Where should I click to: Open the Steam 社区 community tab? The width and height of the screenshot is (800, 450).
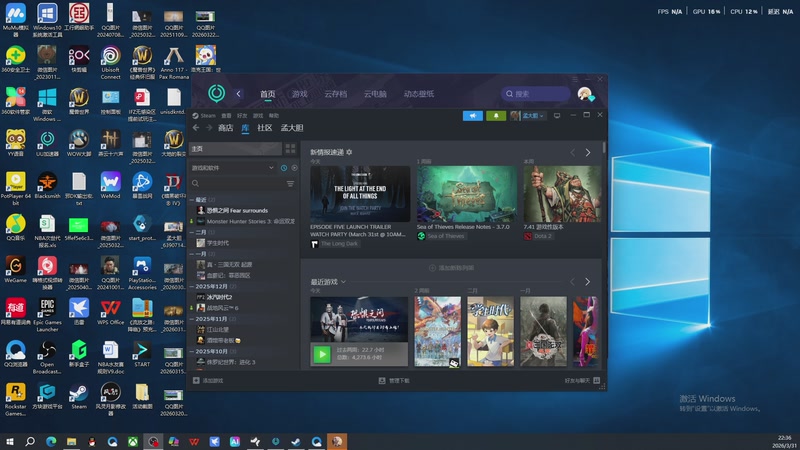pyautogui.click(x=264, y=128)
